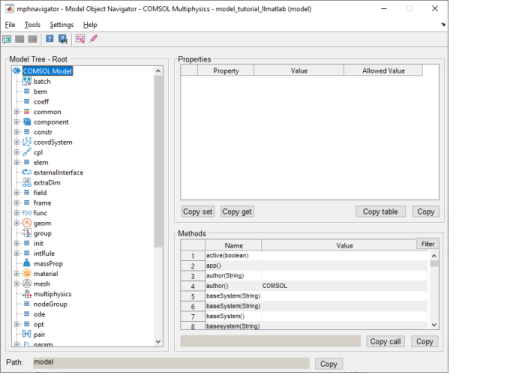510x378 pixels.
Task: Select the cpl coupling node icon
Action: (x=27, y=152)
